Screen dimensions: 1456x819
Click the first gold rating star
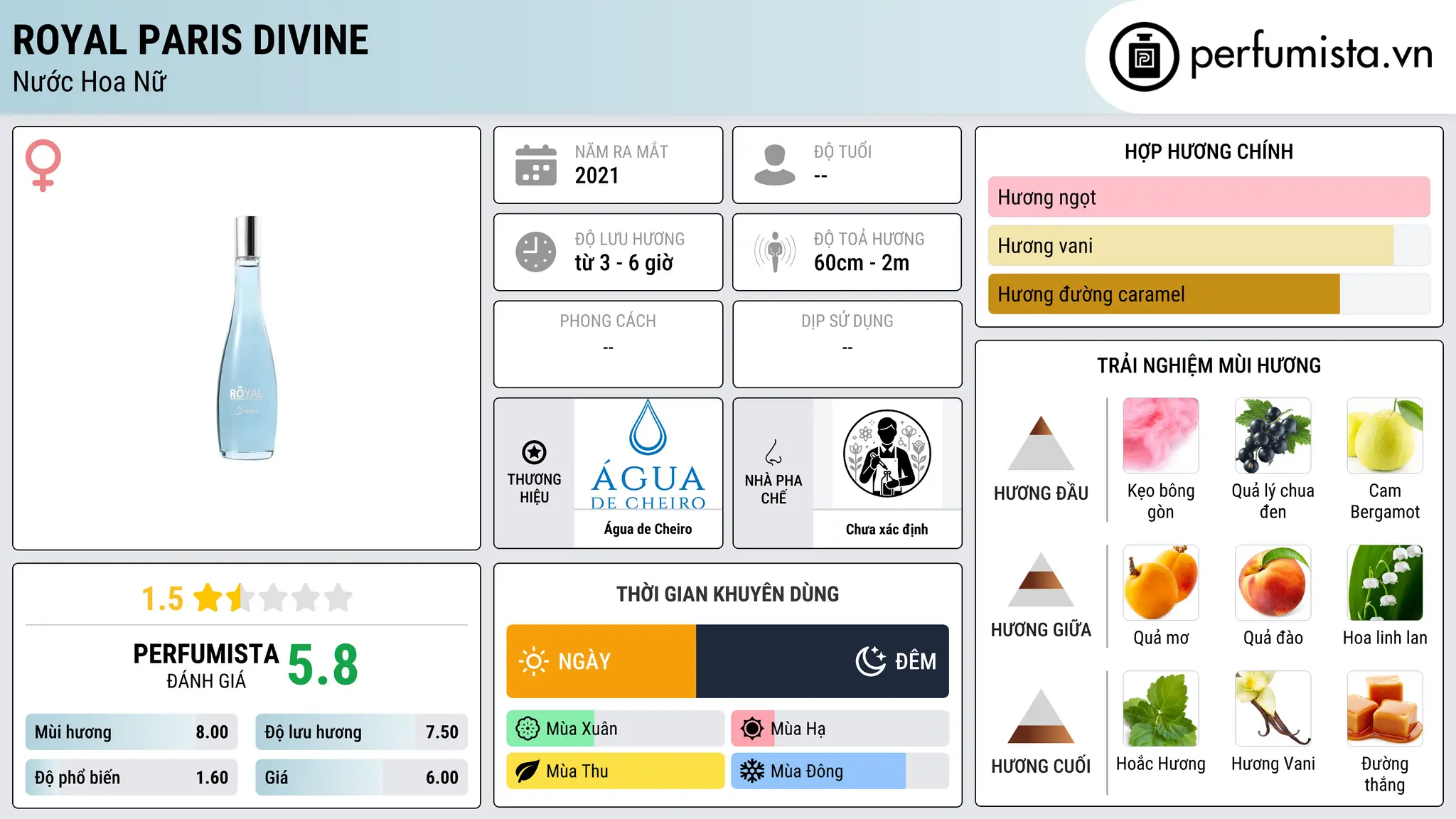208,597
